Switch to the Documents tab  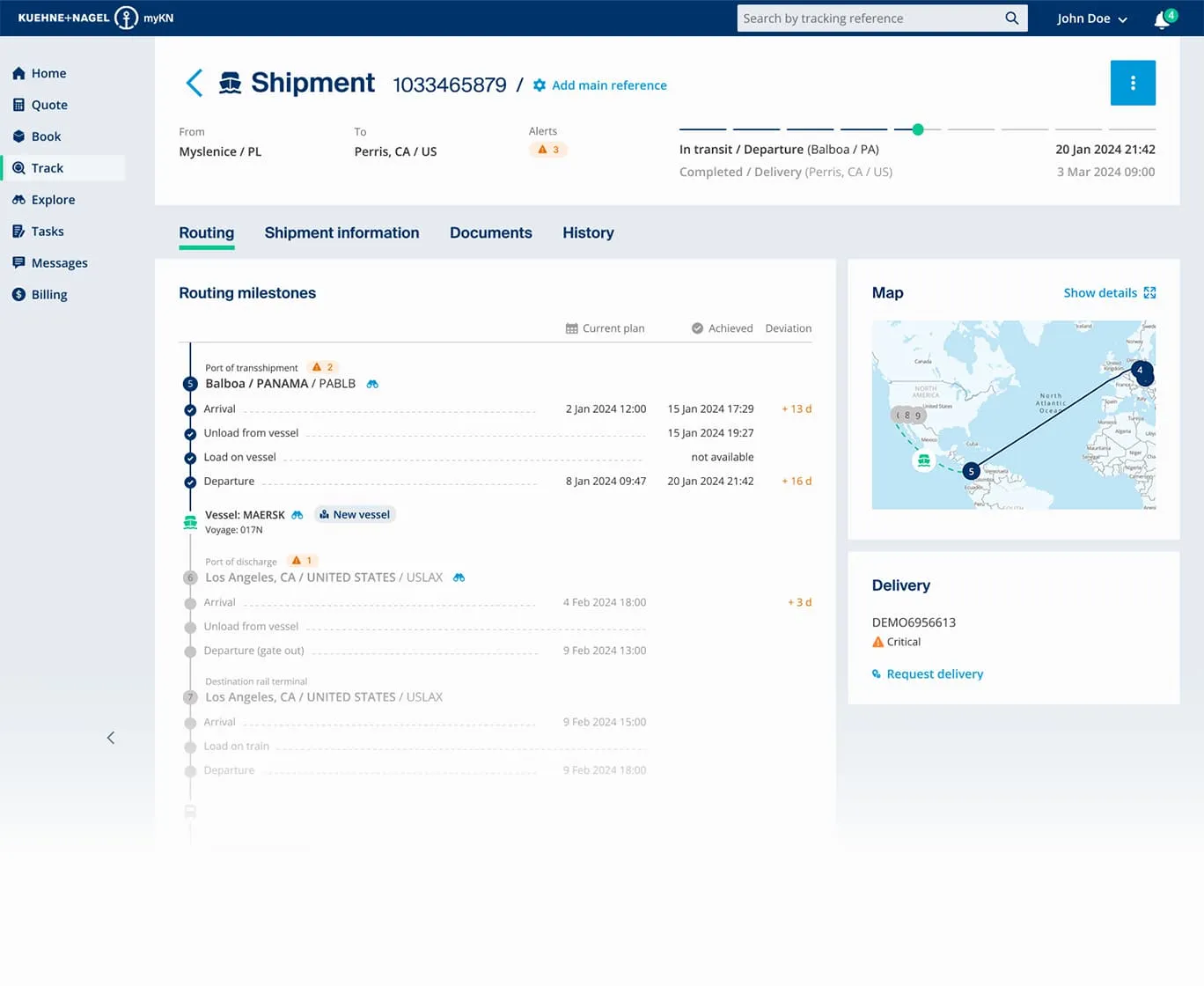(x=490, y=232)
